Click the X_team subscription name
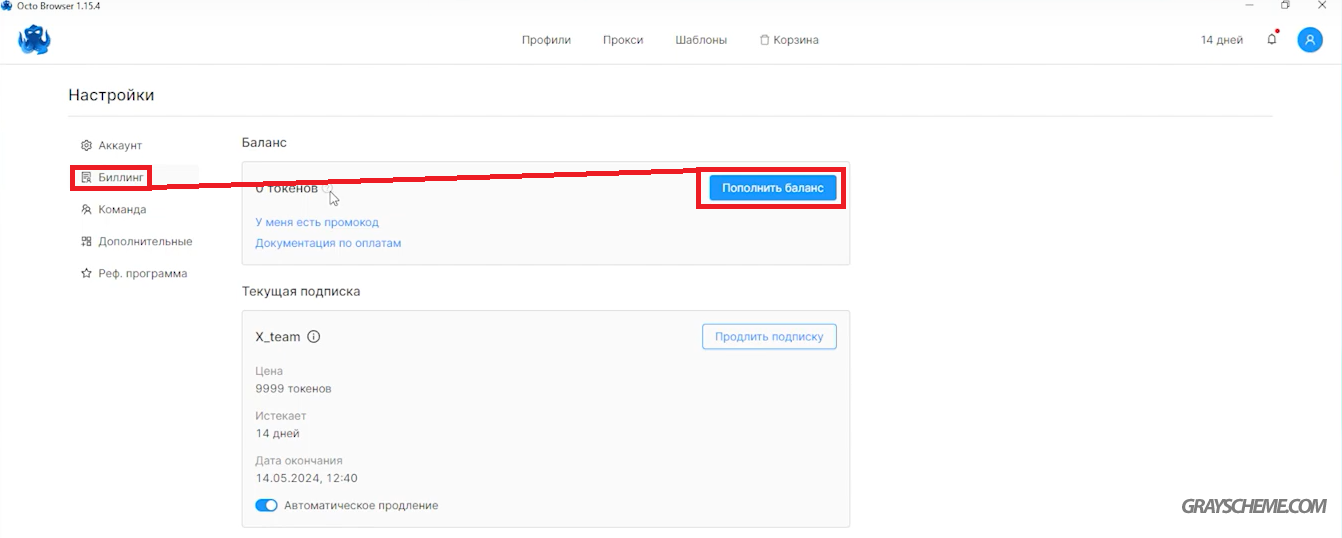Screen dimensions: 1342x538 pos(278,337)
